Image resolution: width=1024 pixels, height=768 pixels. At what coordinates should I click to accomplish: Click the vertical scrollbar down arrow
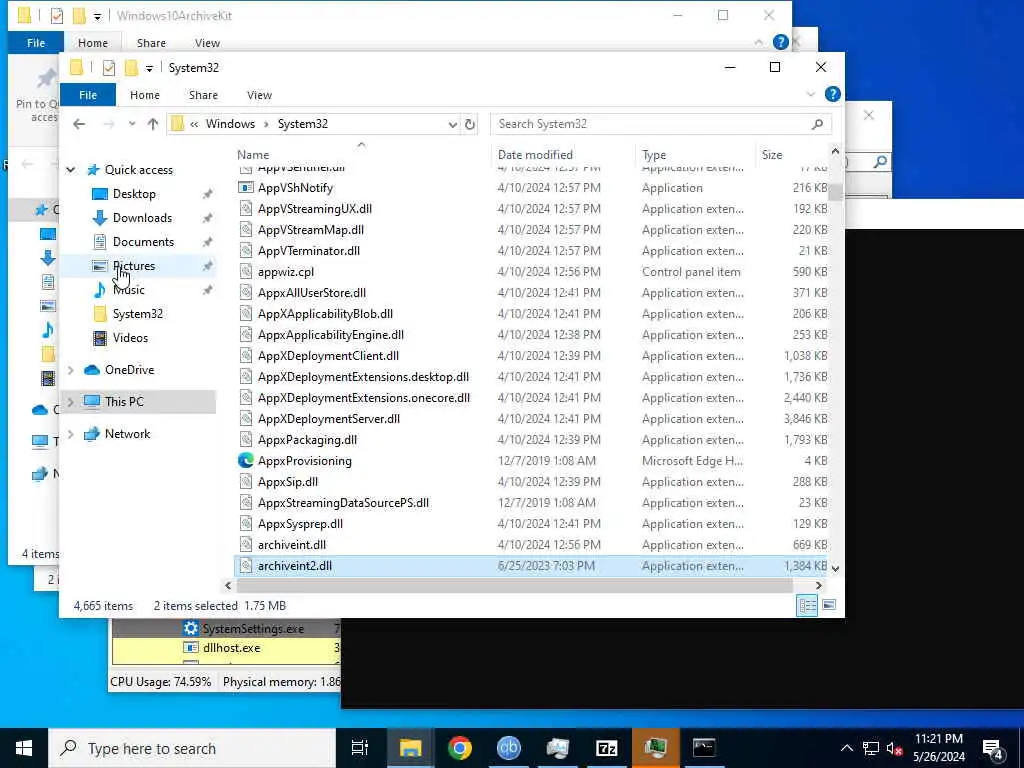(835, 569)
